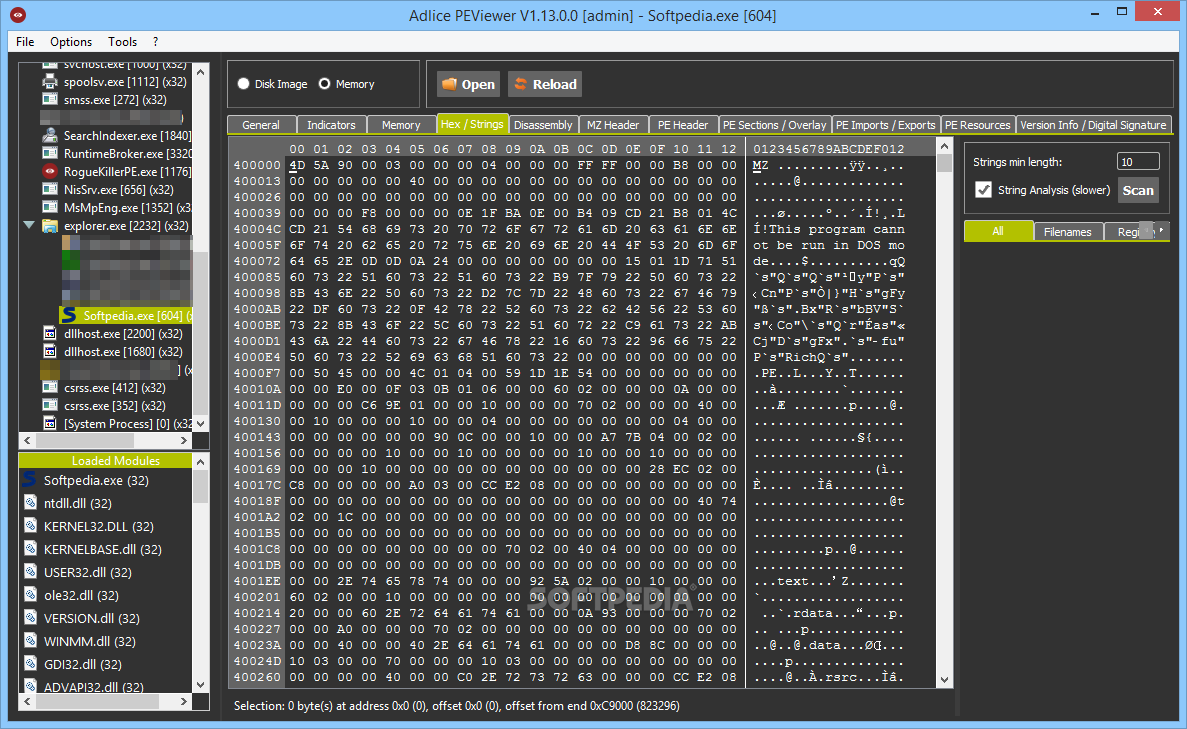The height and width of the screenshot is (729, 1187).
Task: Click the RuntimeBroker.exe process icon
Action: pyautogui.click(x=50, y=154)
